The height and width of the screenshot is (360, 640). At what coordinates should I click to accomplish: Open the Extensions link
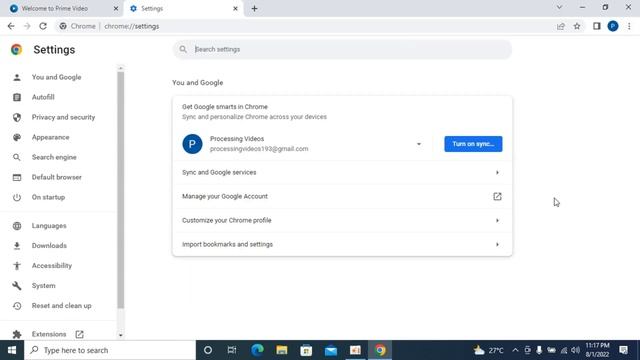pyautogui.click(x=49, y=334)
